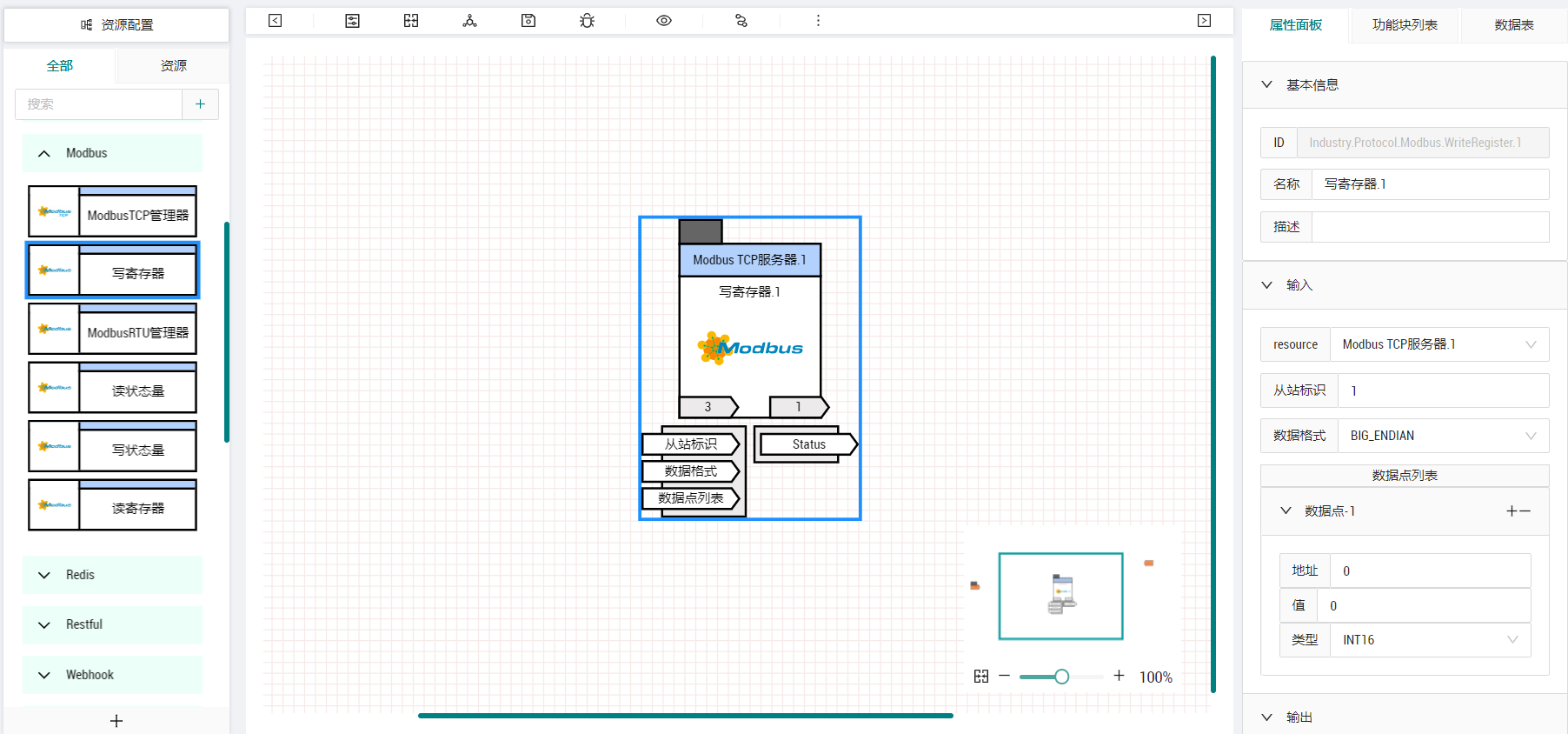1568x734 pixels.
Task: Expand the Redis category
Action: click(112, 575)
